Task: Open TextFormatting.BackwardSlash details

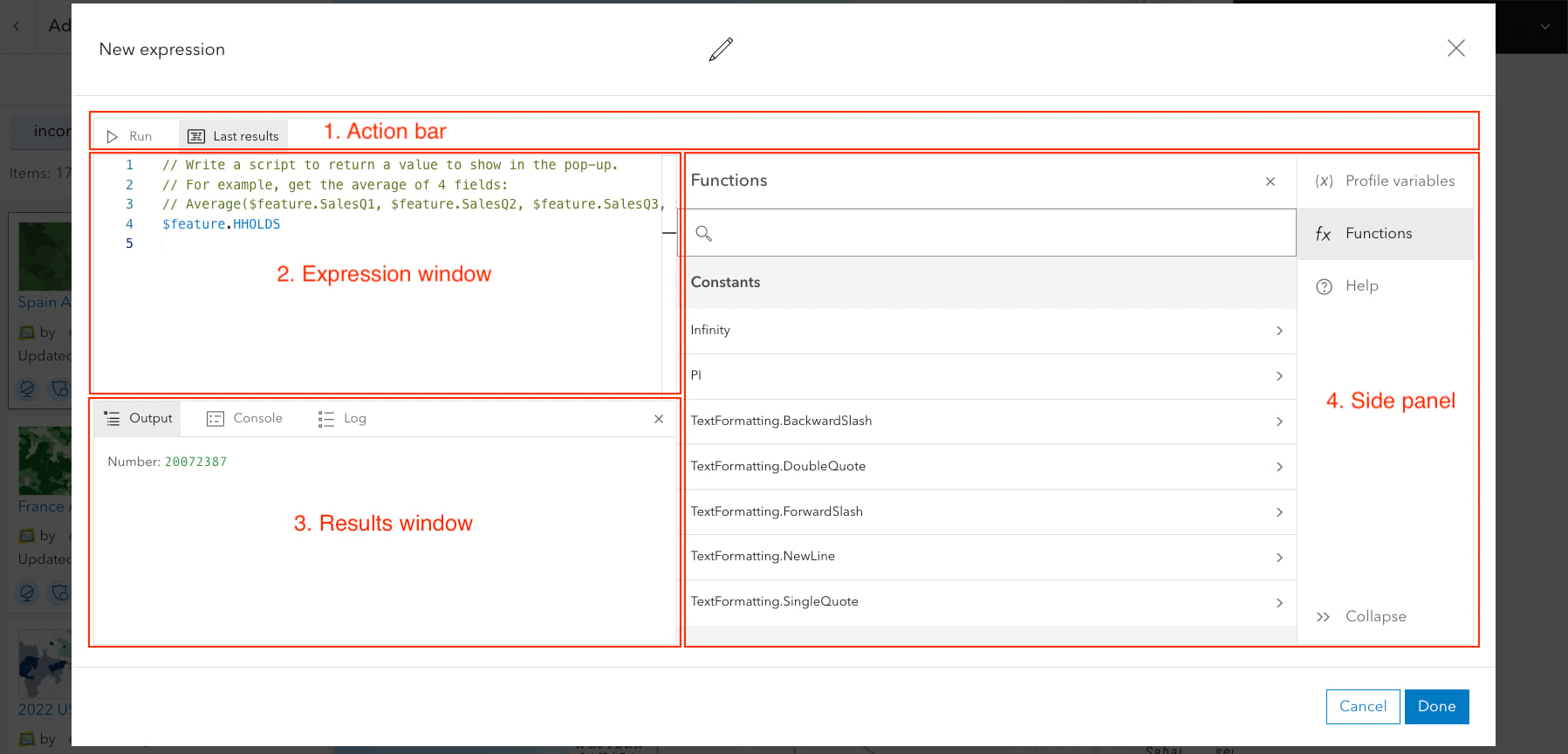Action: coord(986,422)
